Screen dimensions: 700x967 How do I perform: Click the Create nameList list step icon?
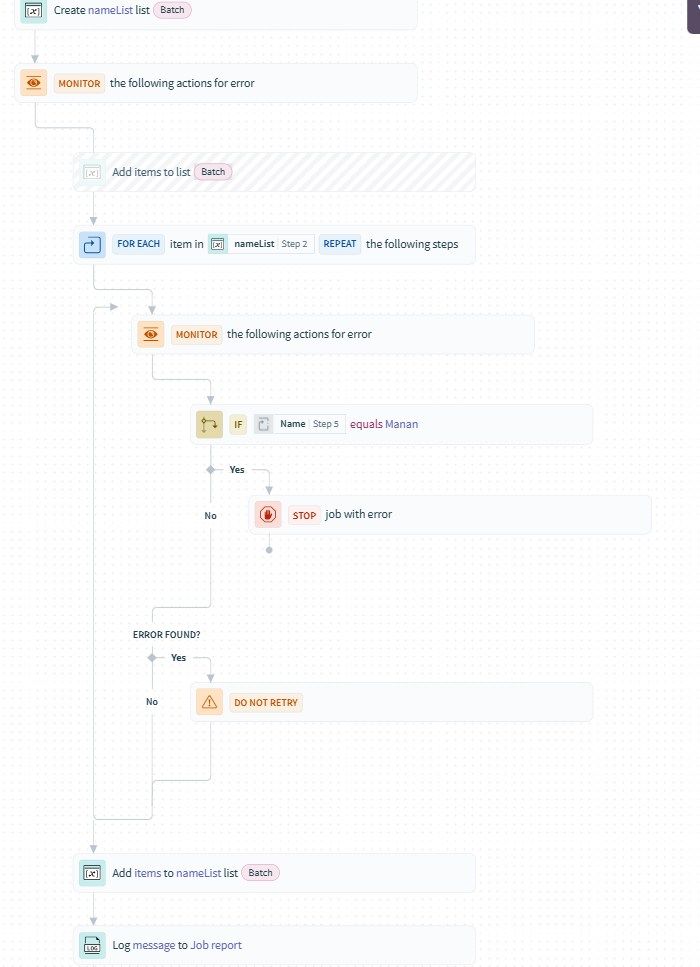[34, 10]
